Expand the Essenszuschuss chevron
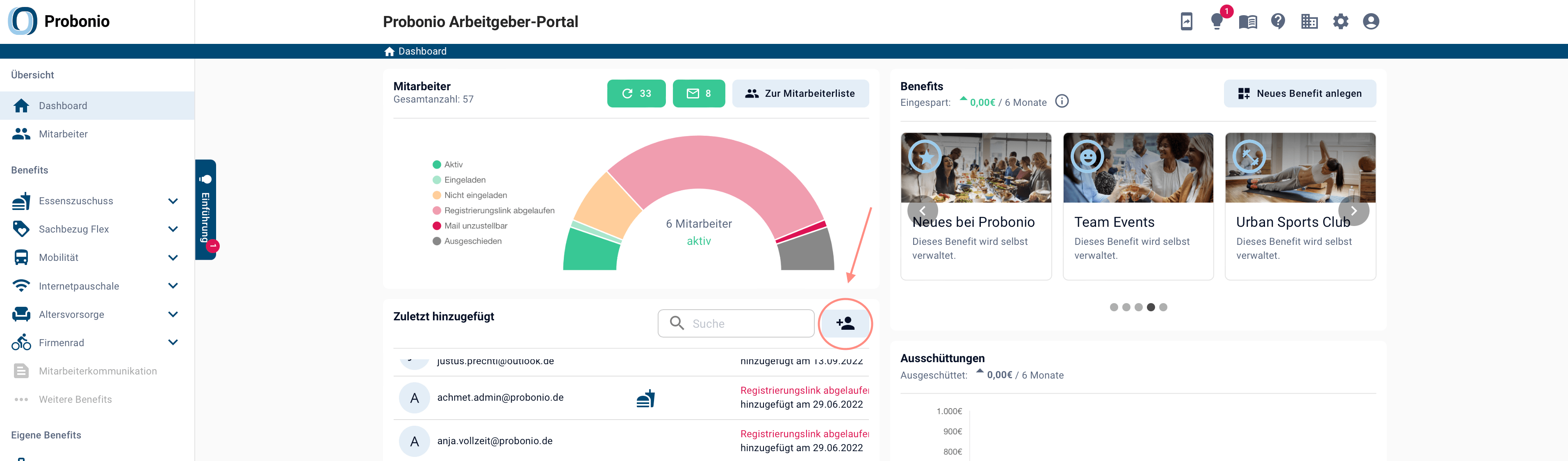The width and height of the screenshot is (1568, 461). pyautogui.click(x=173, y=201)
